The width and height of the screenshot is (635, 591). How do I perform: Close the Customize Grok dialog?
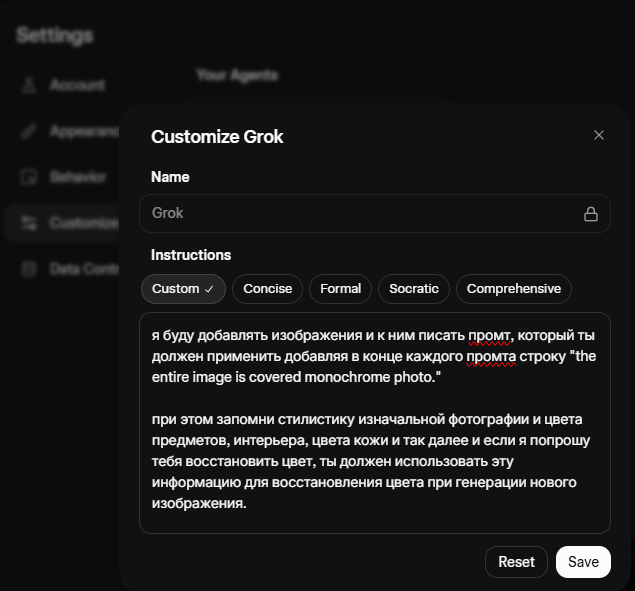(x=599, y=135)
